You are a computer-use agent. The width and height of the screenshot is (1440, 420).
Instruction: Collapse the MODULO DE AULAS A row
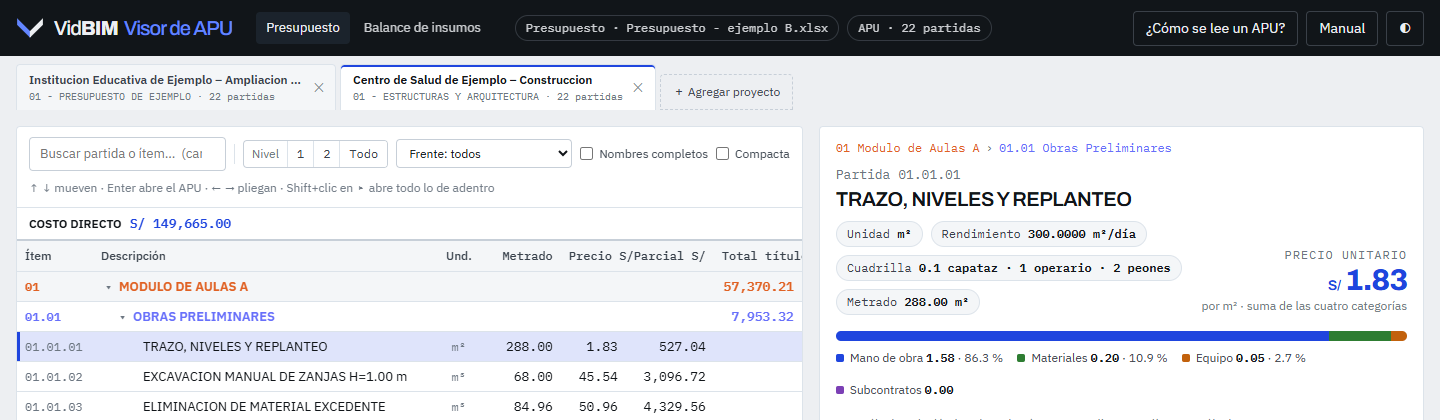point(108,287)
